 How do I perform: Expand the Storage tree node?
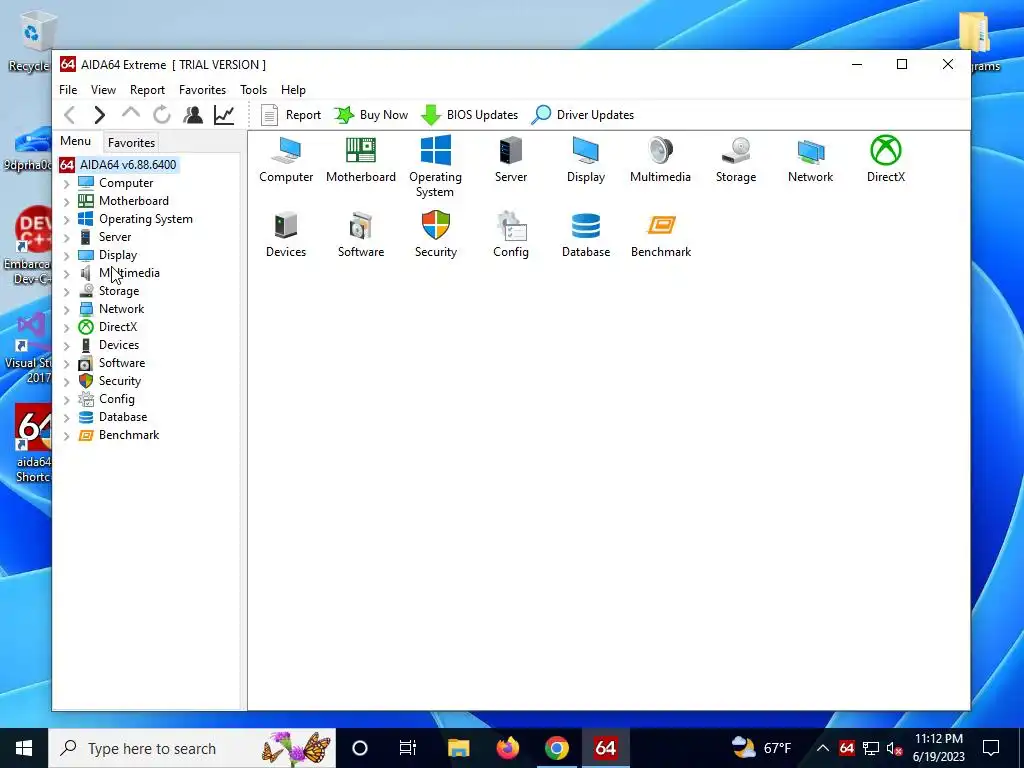point(67,291)
